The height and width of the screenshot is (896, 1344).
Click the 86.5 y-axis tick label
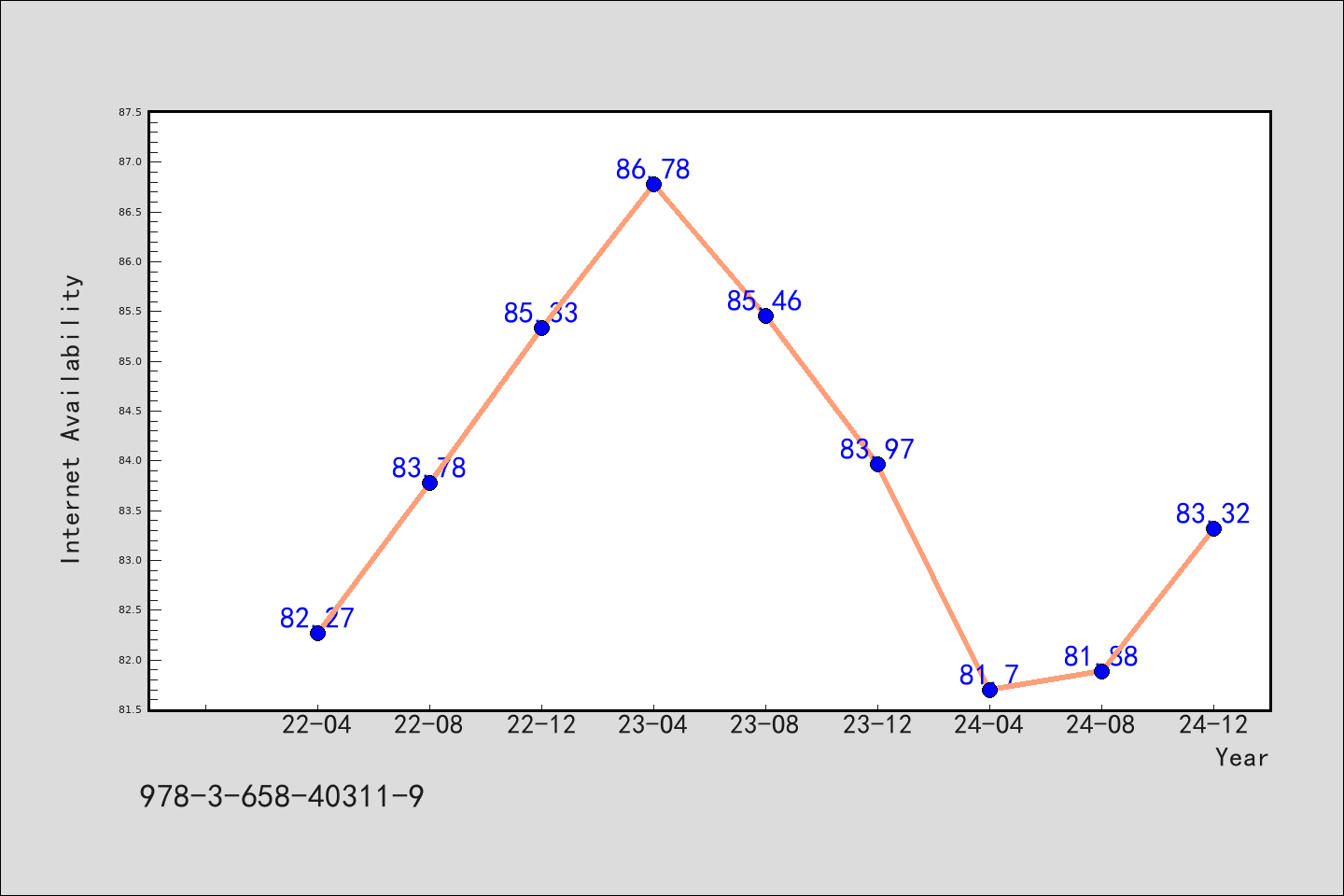point(131,212)
